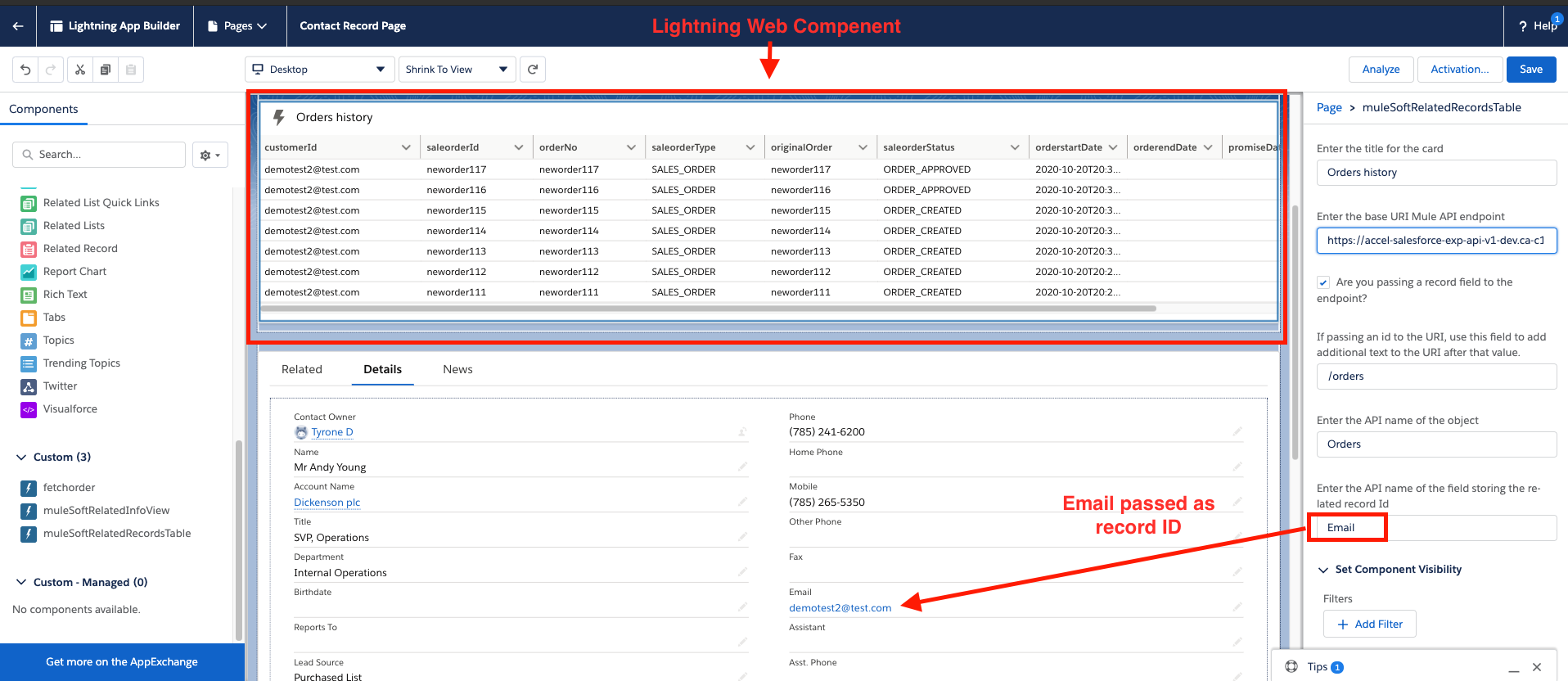Screen dimensions: 1568x681
Task: Click the demotest2@test.com email link
Action: click(x=840, y=608)
